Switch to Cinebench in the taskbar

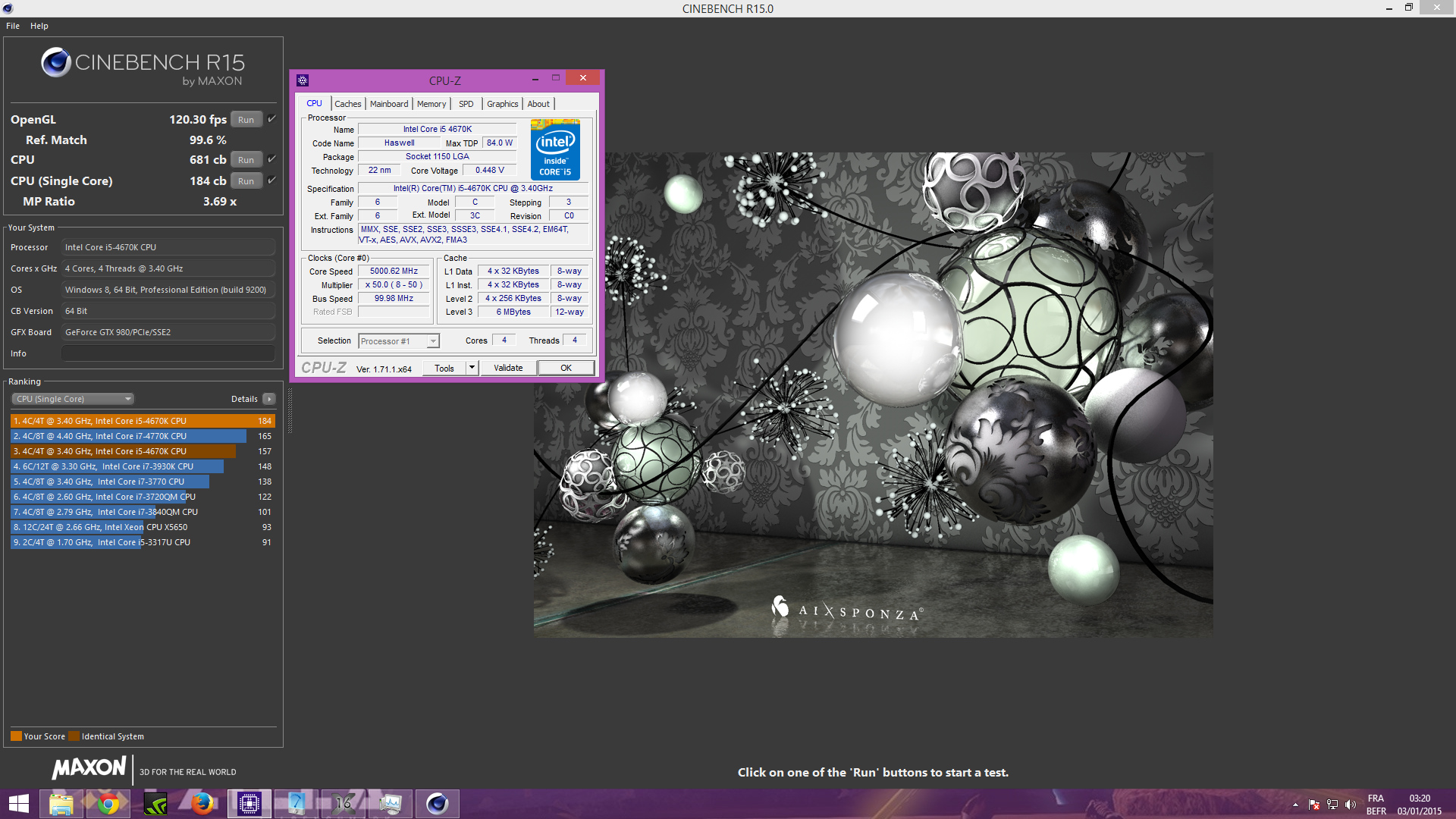[x=438, y=804]
